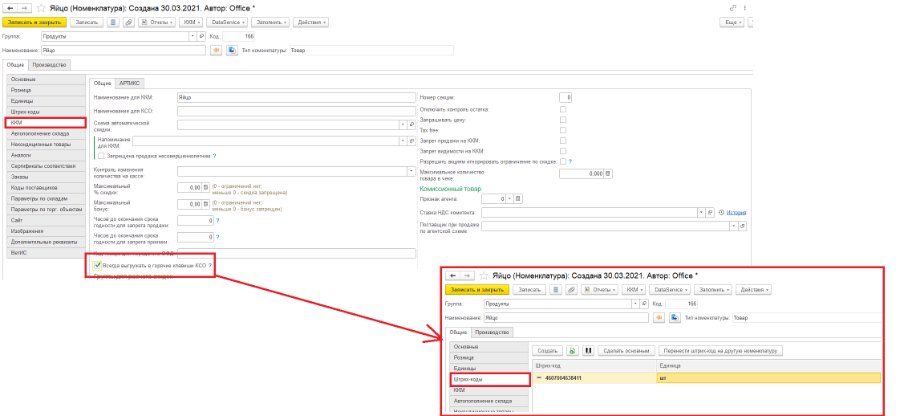
Task: Switch to АРТИКС tab
Action: pos(130,83)
